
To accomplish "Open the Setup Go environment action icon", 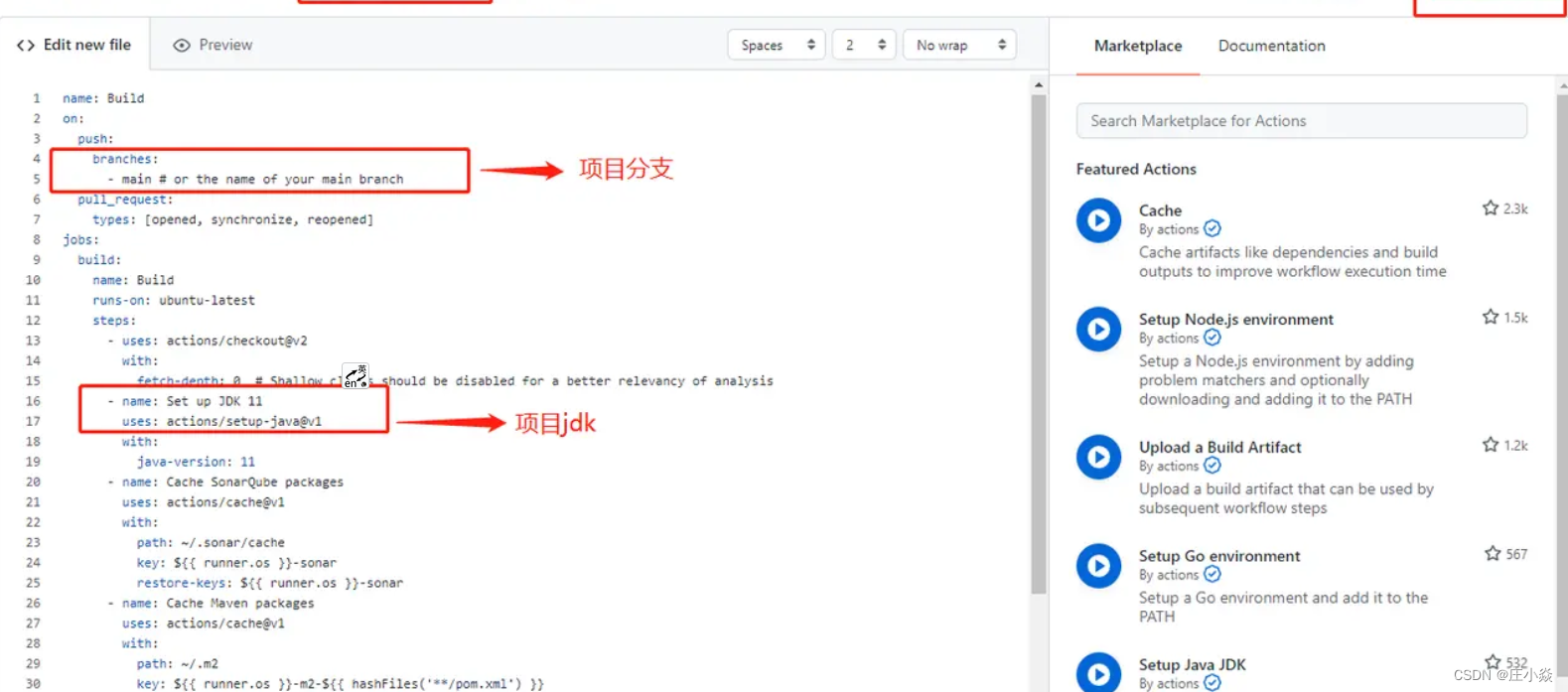I will pyautogui.click(x=1098, y=566).
